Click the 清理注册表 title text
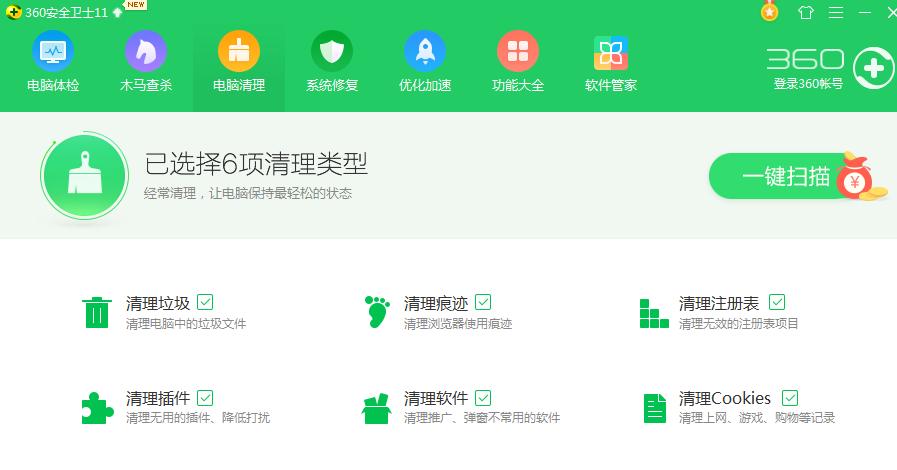Image resolution: width=897 pixels, height=470 pixels. (x=719, y=303)
